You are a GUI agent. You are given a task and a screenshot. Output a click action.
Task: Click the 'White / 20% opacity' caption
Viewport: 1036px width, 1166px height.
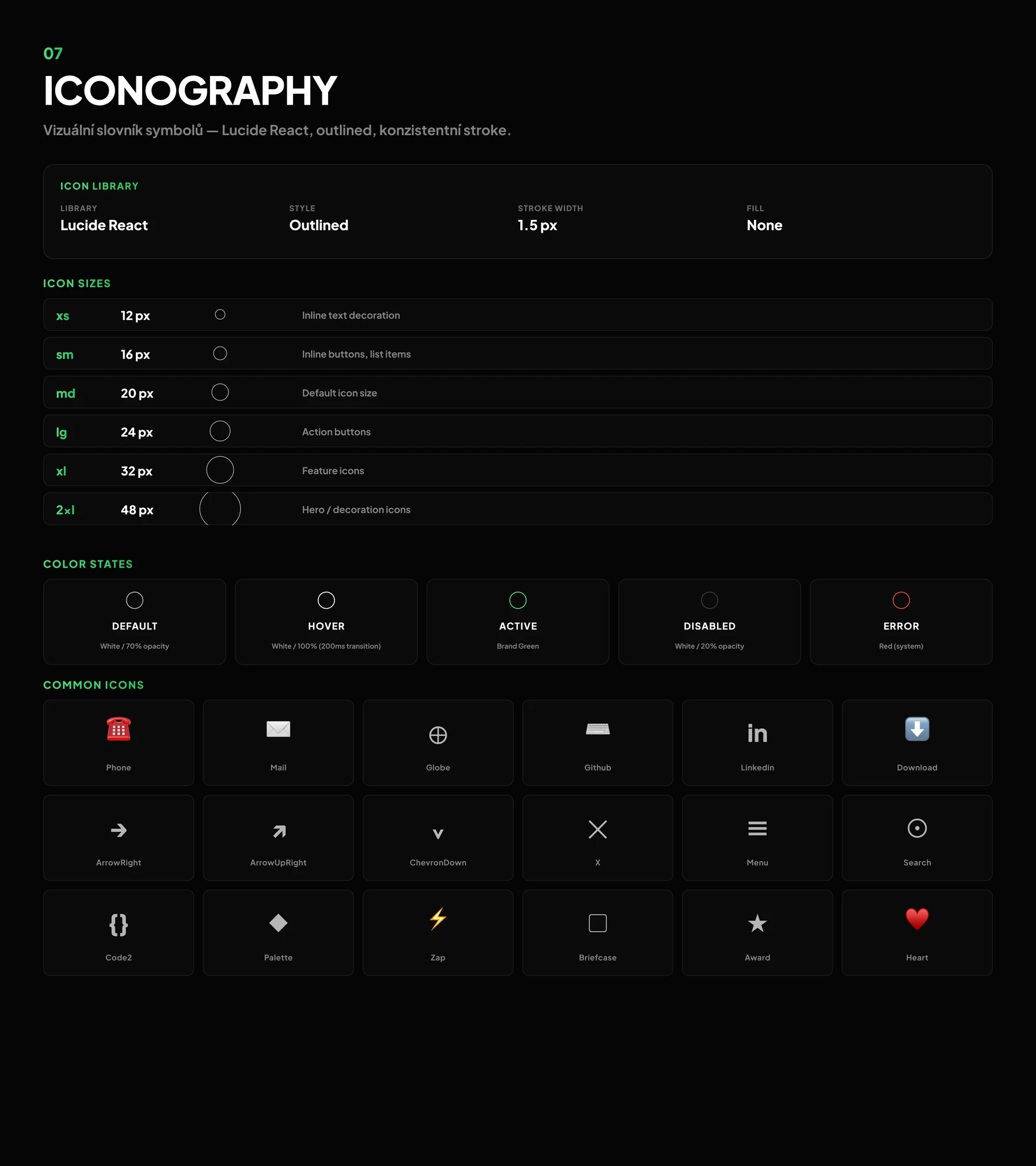[710, 646]
